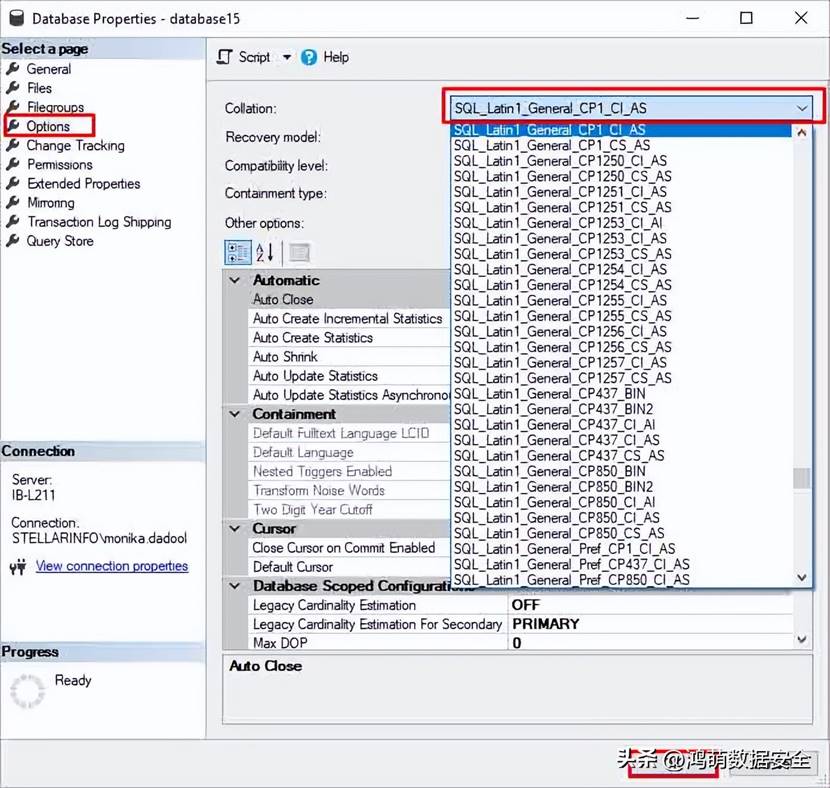Open the General page
Viewport: 830px width, 788px height.
[49, 69]
